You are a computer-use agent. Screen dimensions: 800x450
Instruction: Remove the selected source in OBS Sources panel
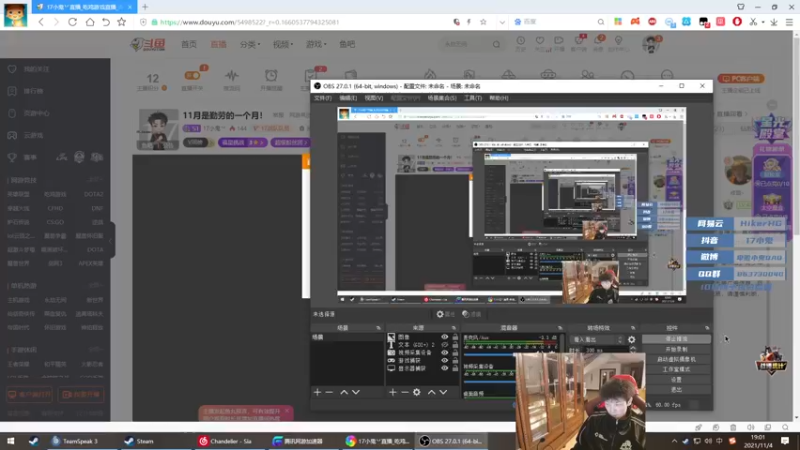click(x=405, y=392)
